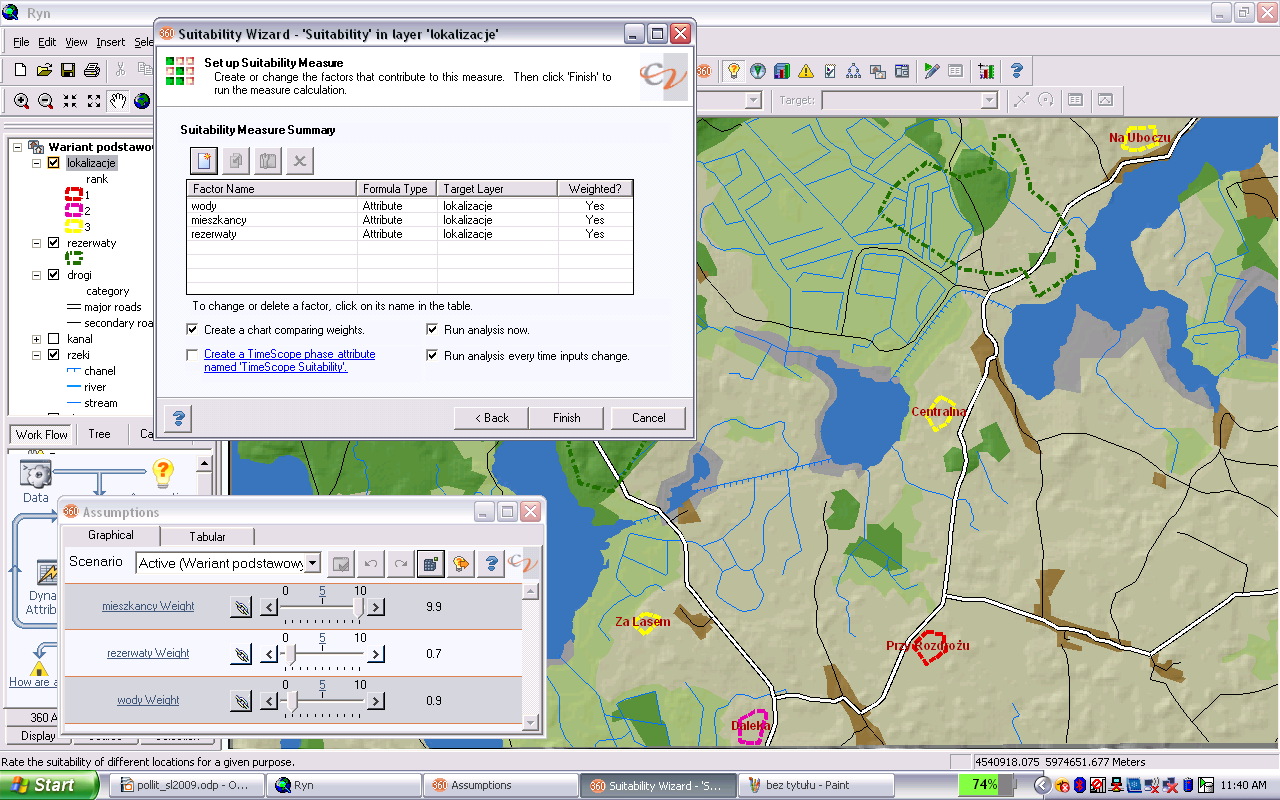The image size is (1280, 800).
Task: Collapse the Wariant podstawowy tree root
Action: (x=18, y=147)
